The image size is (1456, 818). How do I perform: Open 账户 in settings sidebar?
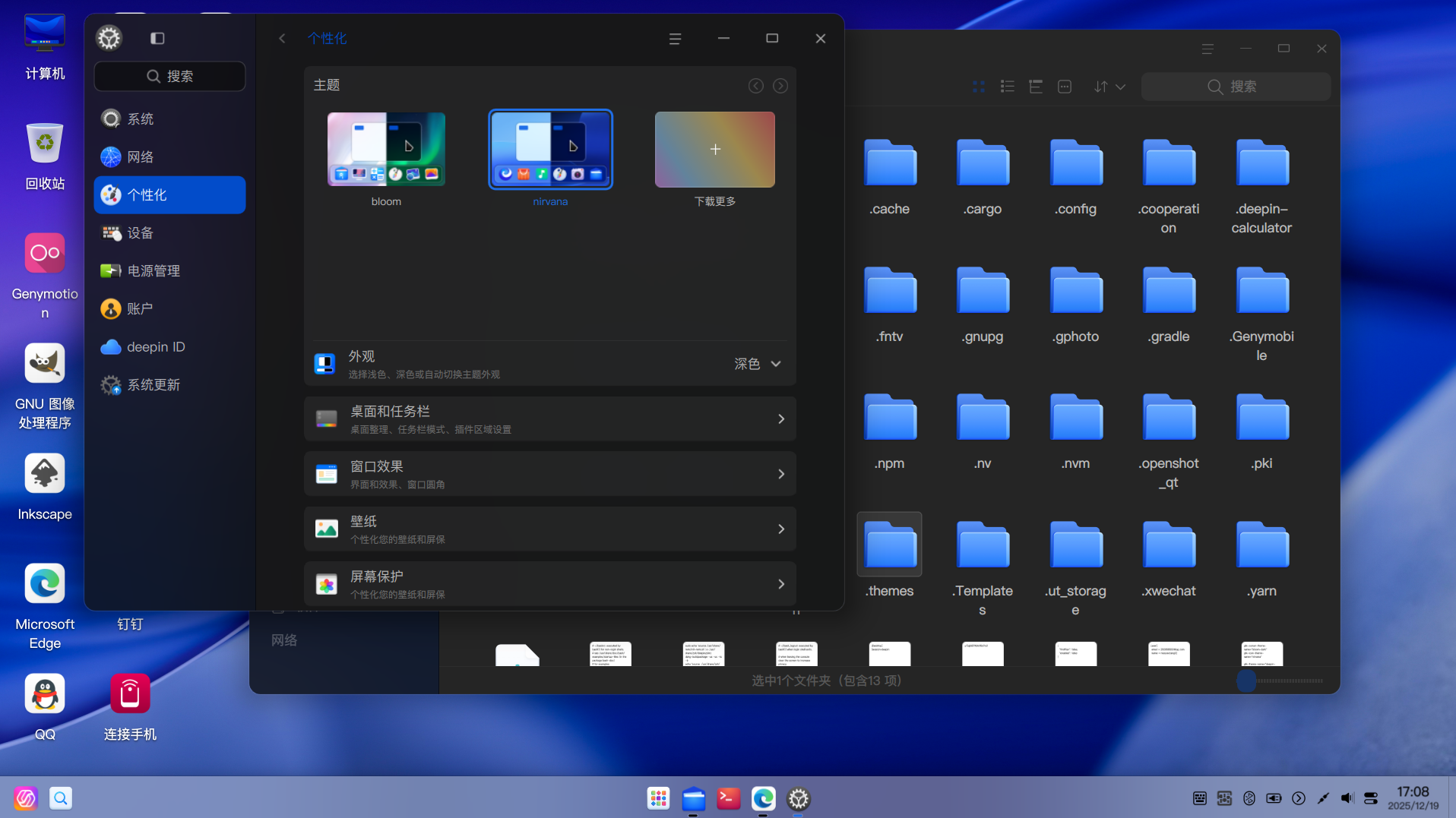[x=169, y=308]
